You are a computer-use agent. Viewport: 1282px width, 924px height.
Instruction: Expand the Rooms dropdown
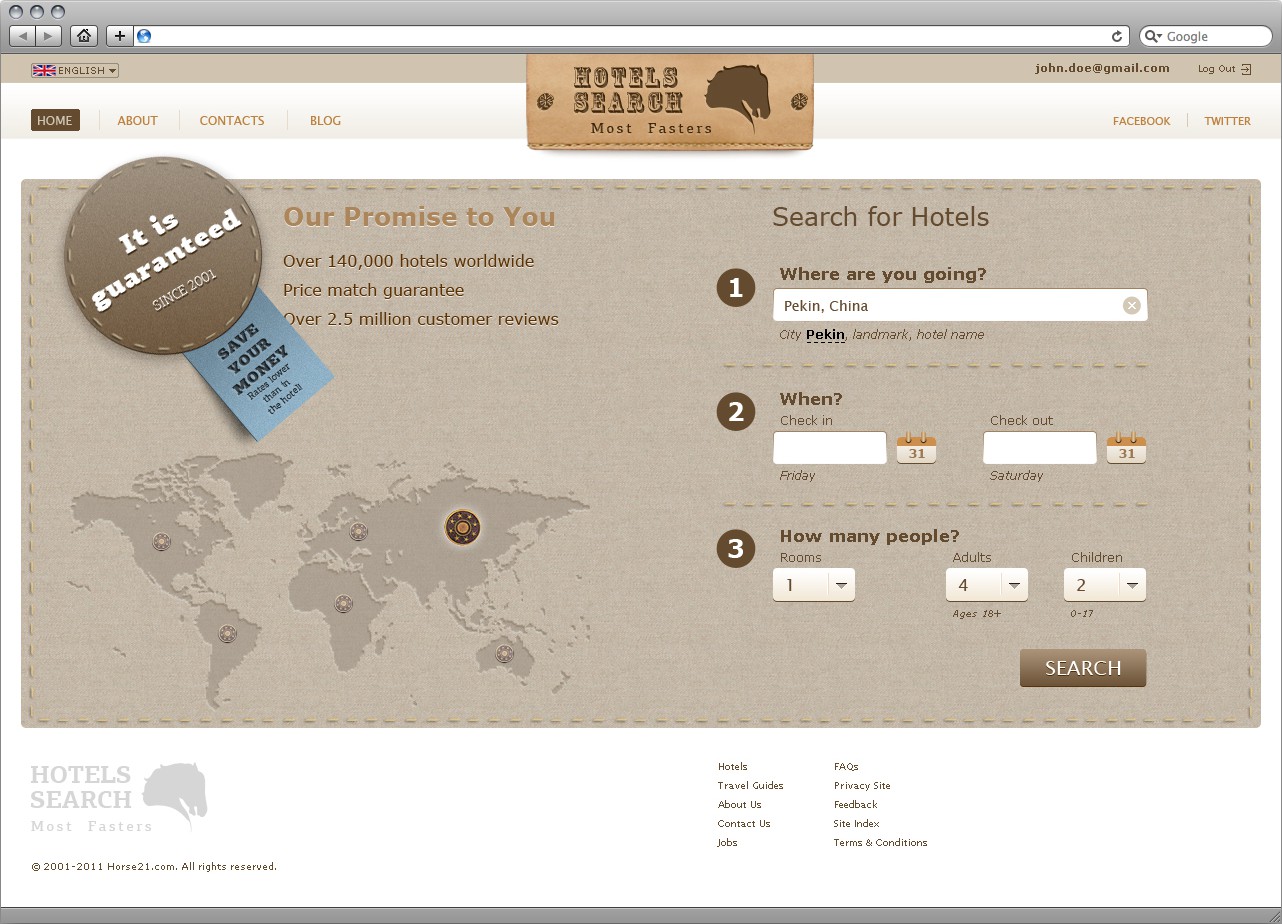[x=814, y=585]
